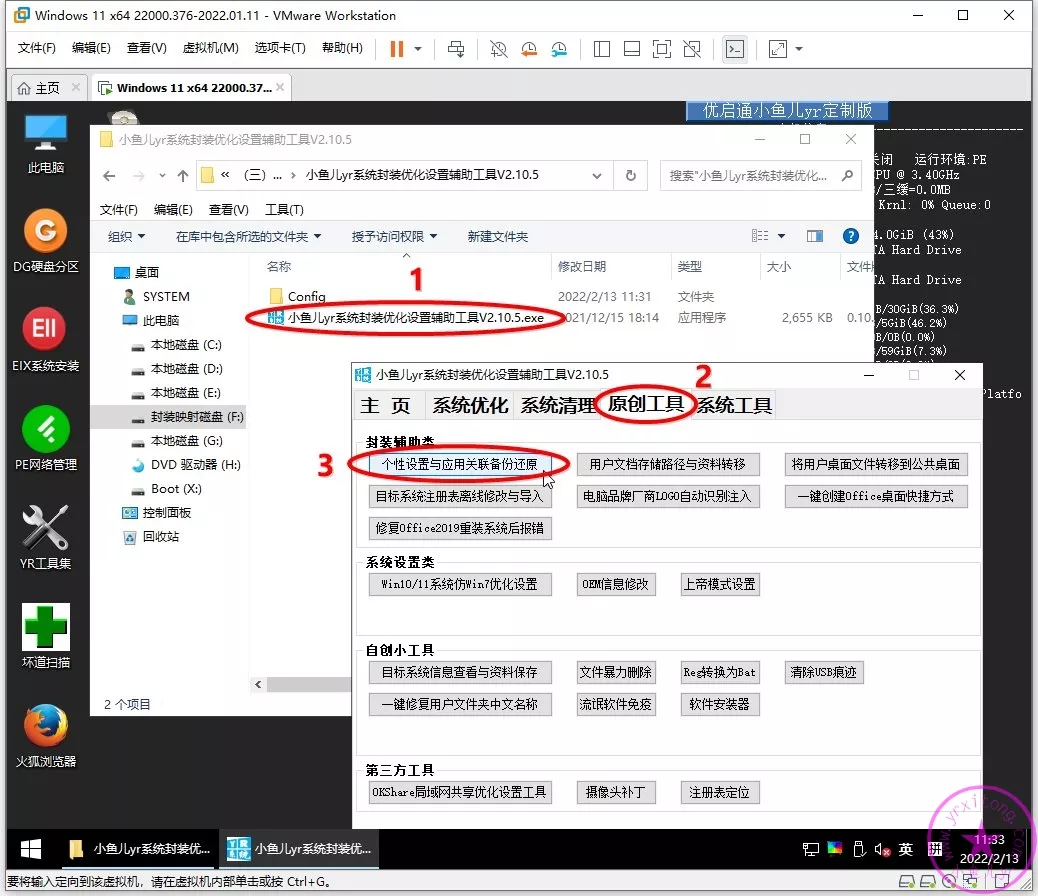1038x896 pixels.
Task: Open VMware console view icon
Action: pyautogui.click(x=735, y=48)
